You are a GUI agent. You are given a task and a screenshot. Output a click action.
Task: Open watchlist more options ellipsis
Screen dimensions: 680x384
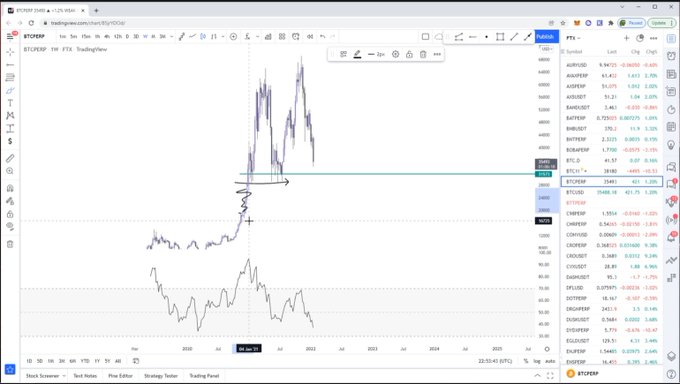(x=654, y=38)
